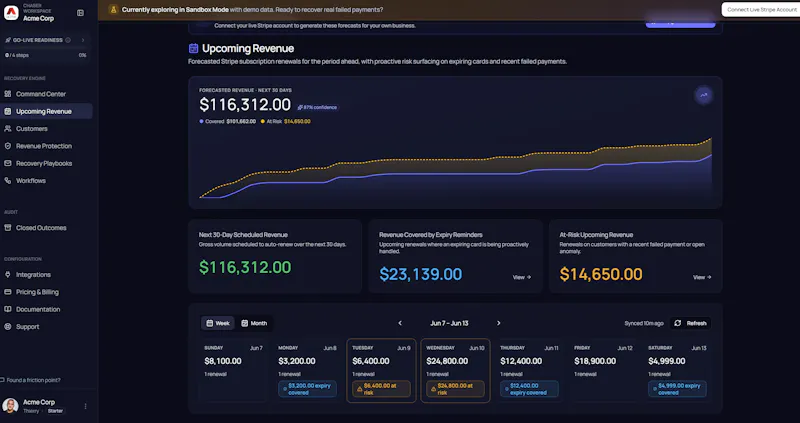Switch calendar to Month view
The height and width of the screenshot is (423, 800).
[254, 323]
